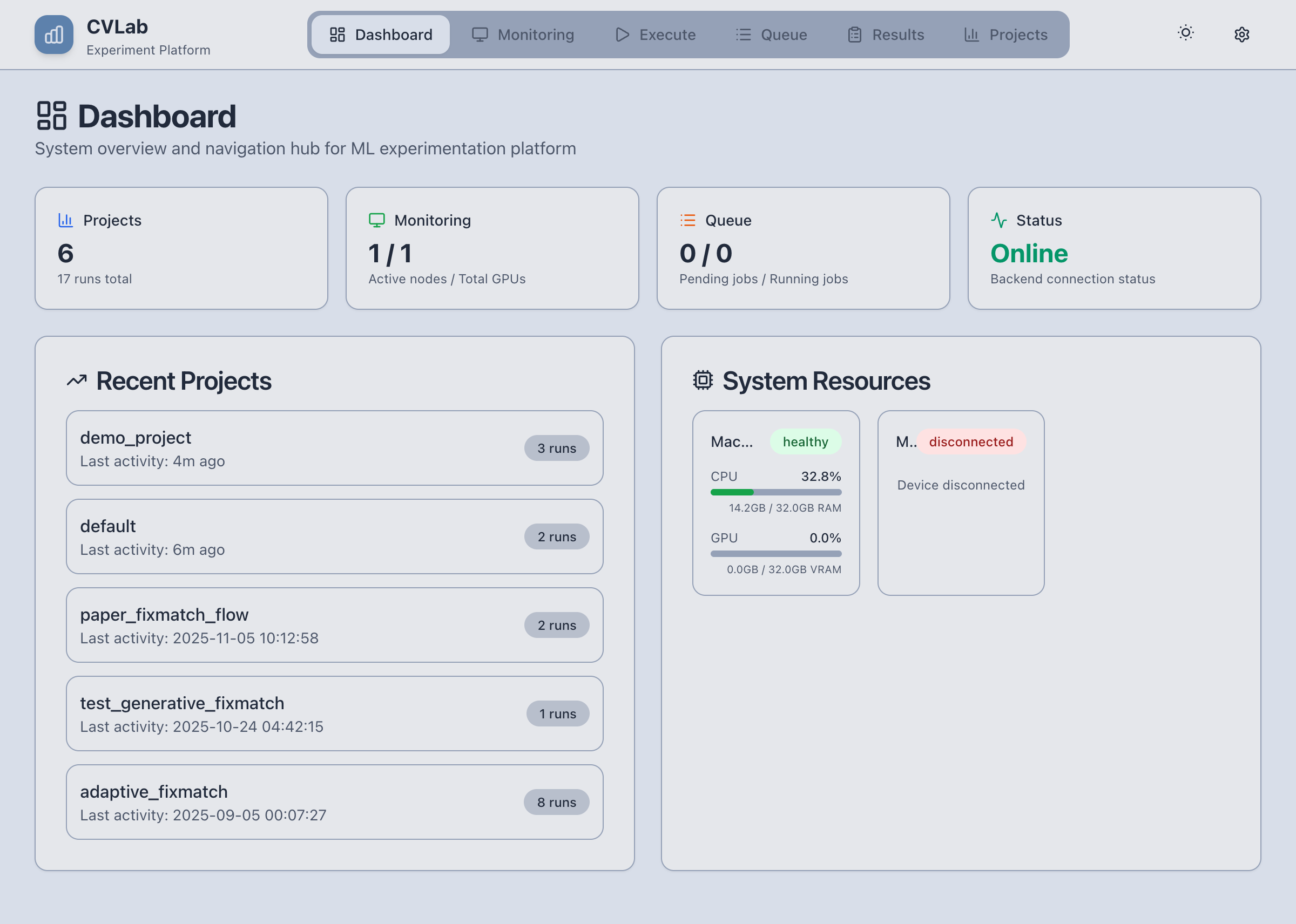The height and width of the screenshot is (924, 1296).
Task: Switch to the Dashboard tab
Action: [380, 35]
